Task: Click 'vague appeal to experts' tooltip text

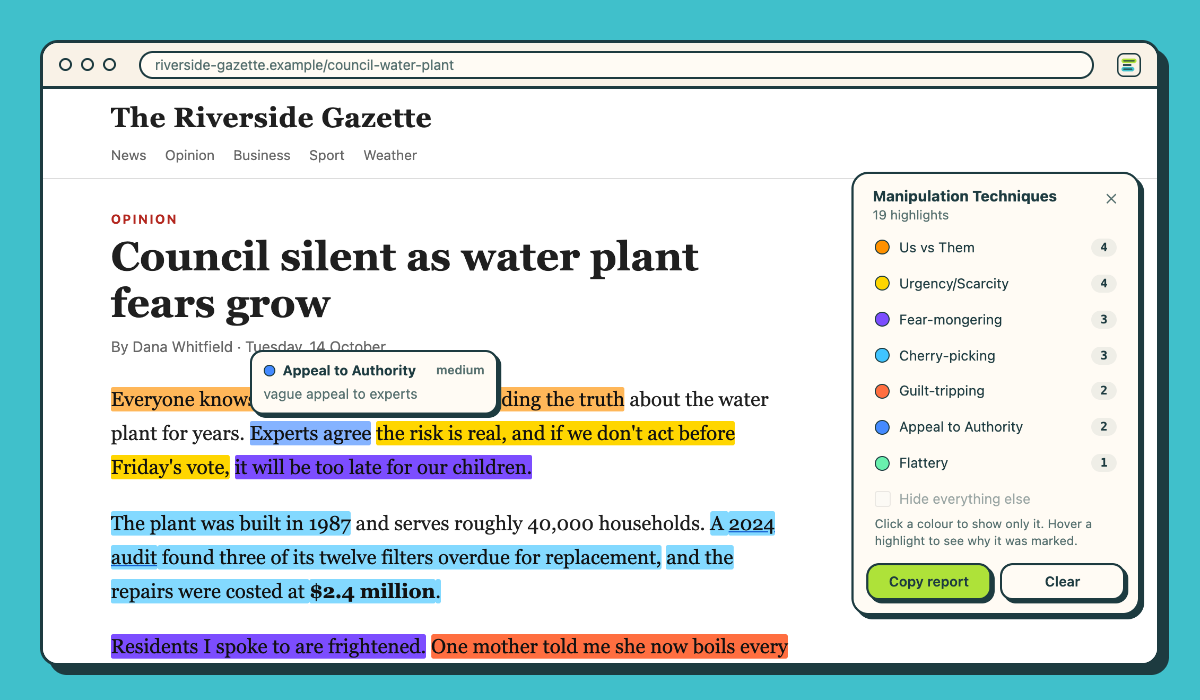Action: pos(340,394)
